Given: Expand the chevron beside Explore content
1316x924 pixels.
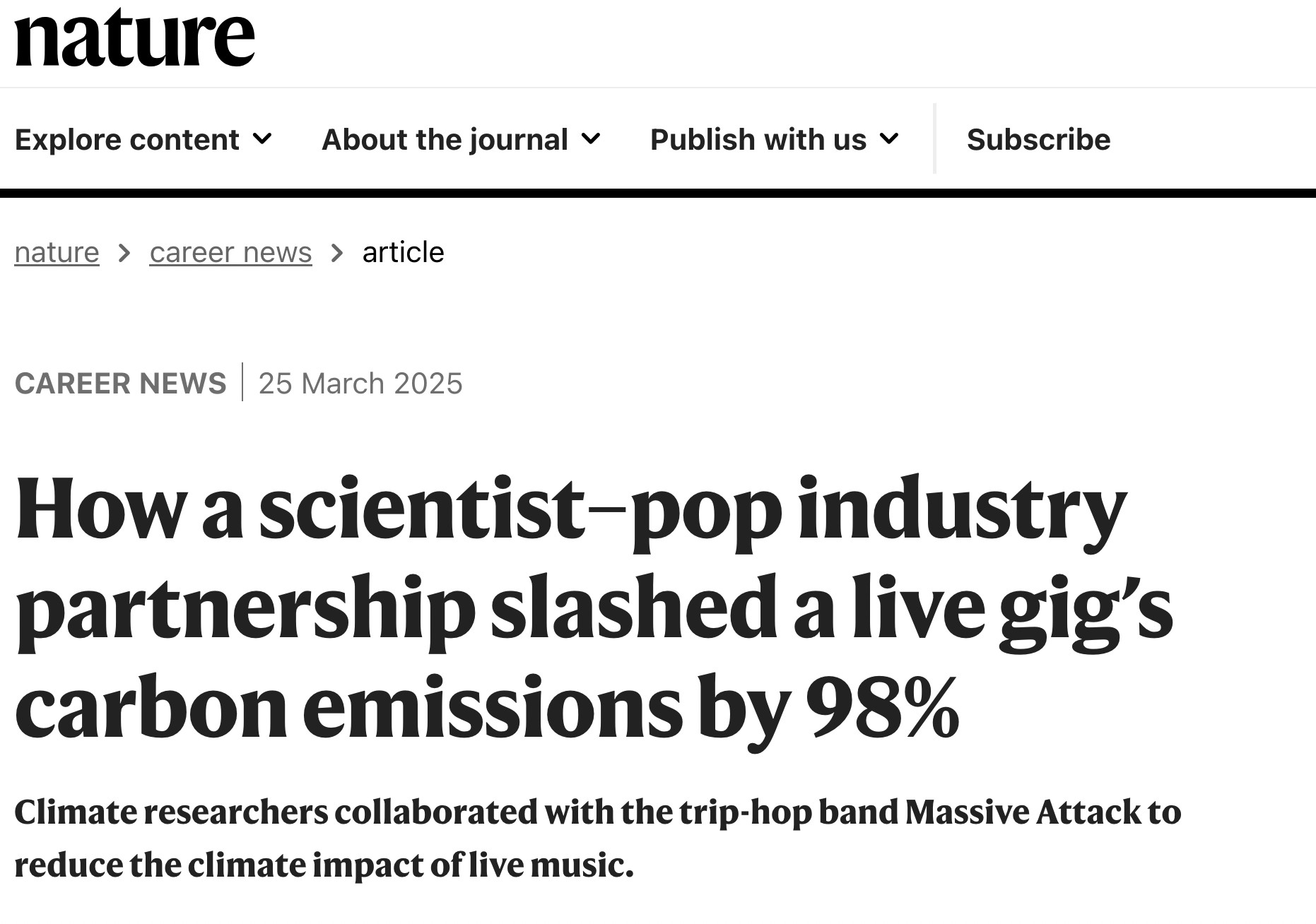Looking at the screenshot, I should pyautogui.click(x=262, y=139).
